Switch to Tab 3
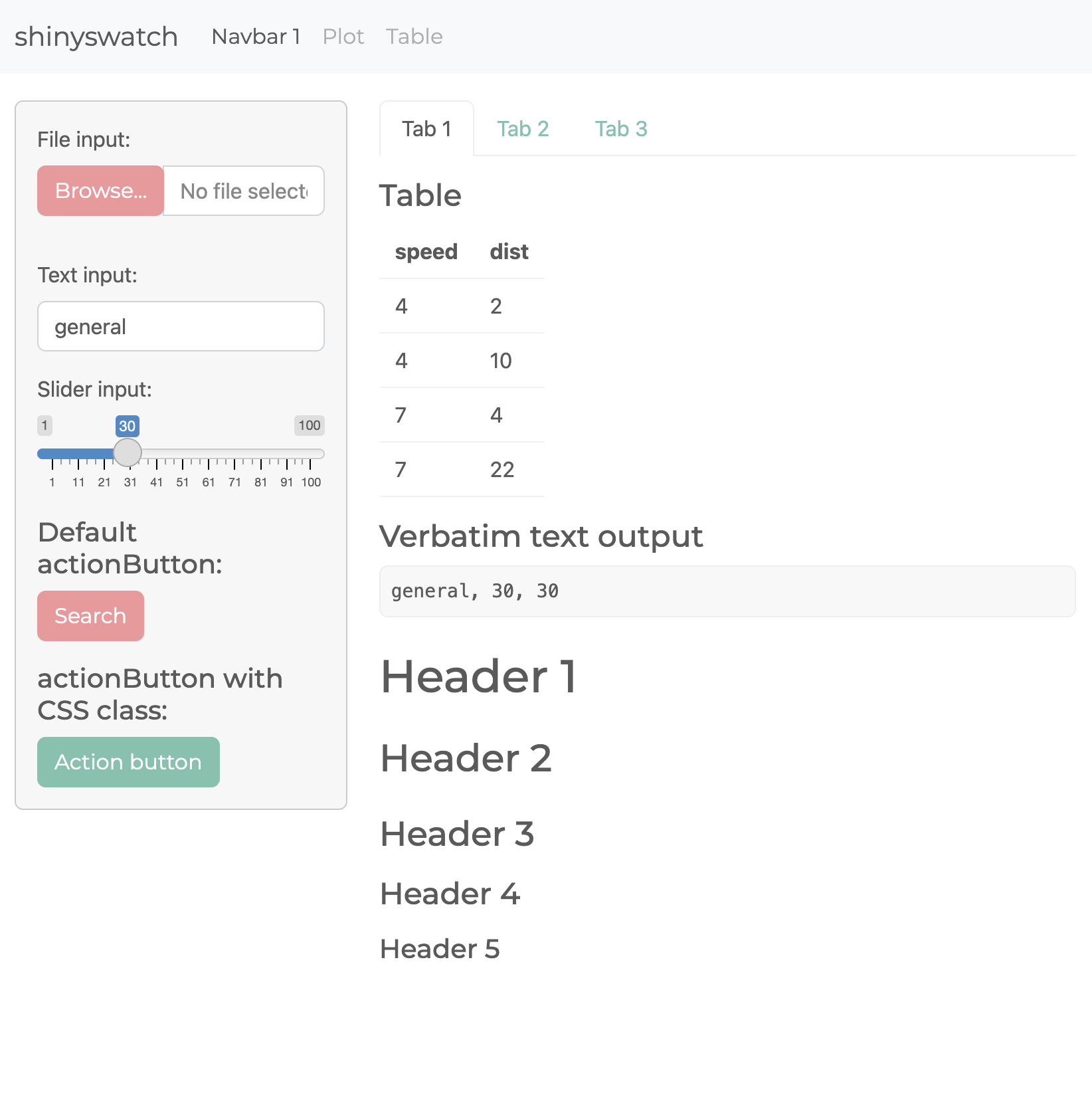Screen dimensions: 1092x1095 pos(620,129)
